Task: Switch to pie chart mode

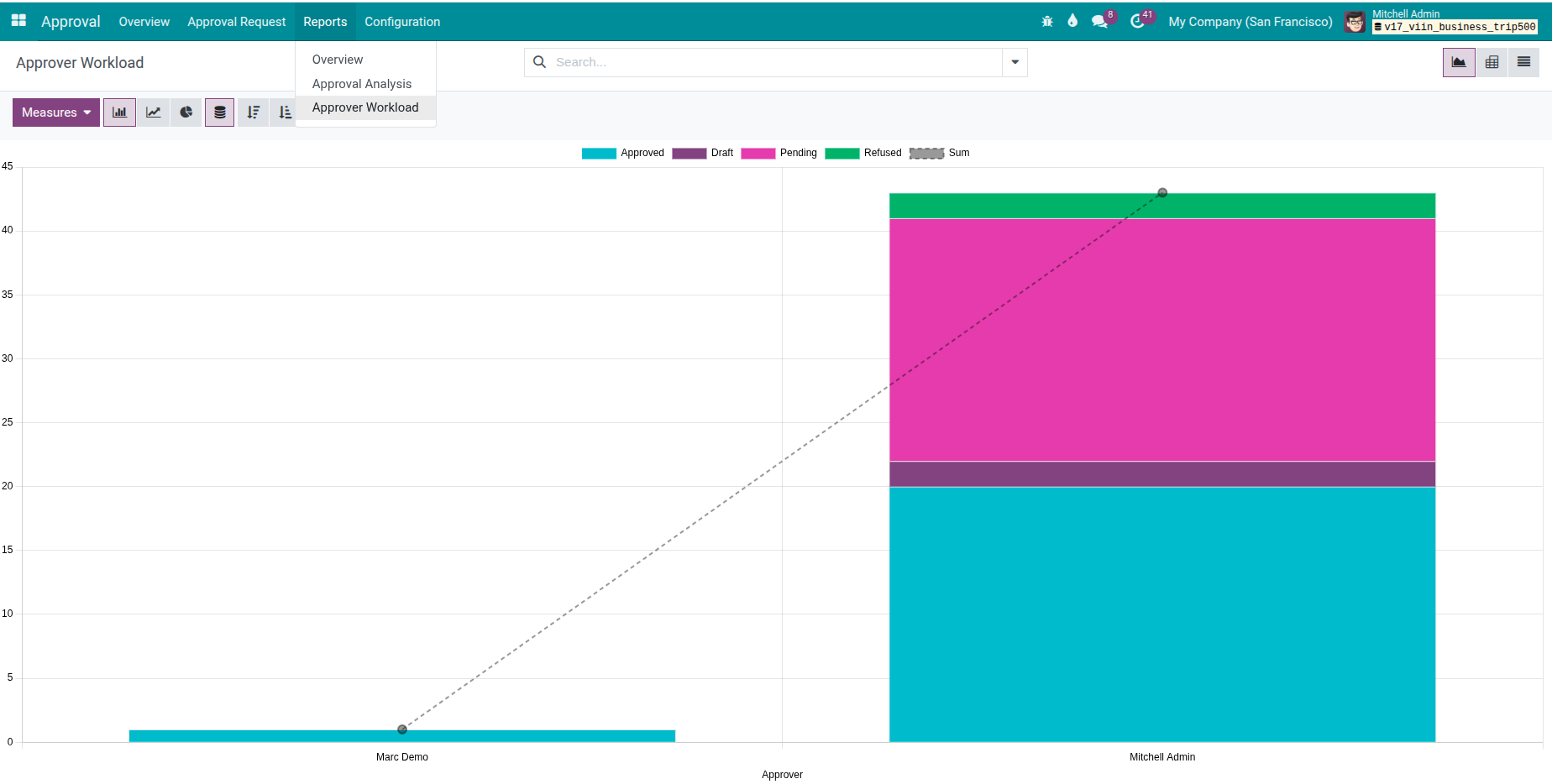Action: pos(186,112)
